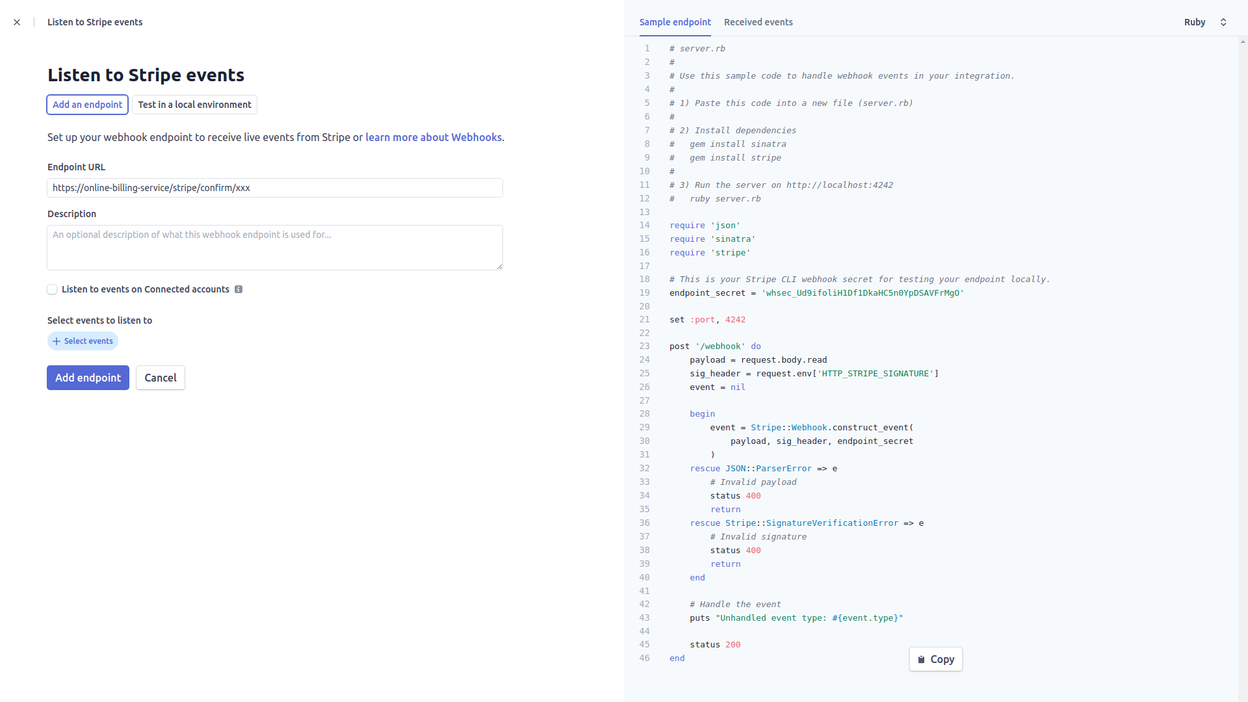Screen dimensions: 1248x702
Task: Click the code panel scrollbar up arrow
Action: 1242,42
